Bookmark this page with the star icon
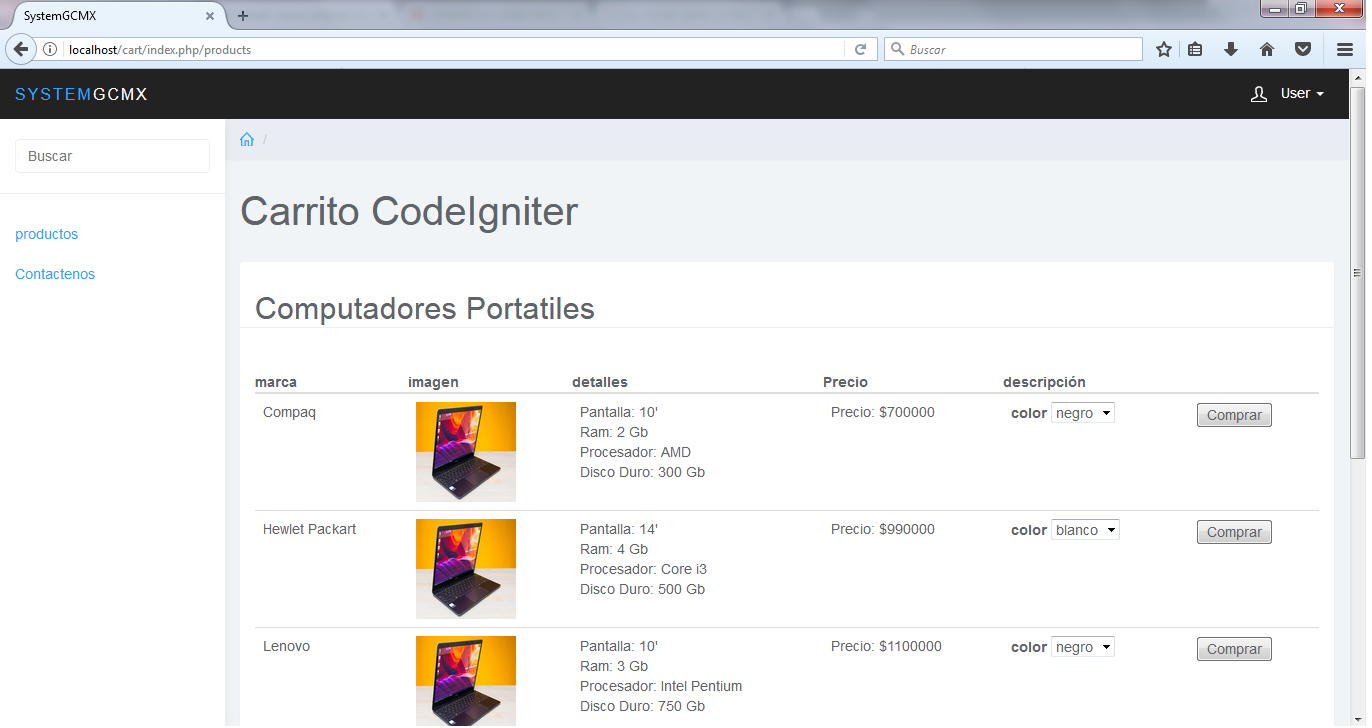Viewport: 1372px width, 728px height. [x=1164, y=49]
